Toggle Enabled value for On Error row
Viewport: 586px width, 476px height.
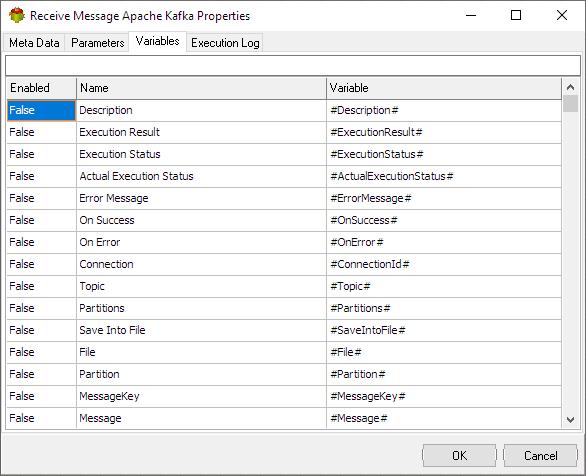click(41, 242)
